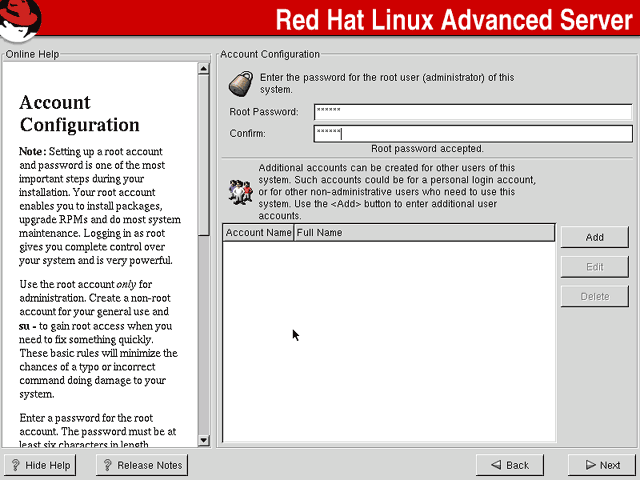This screenshot has height=480, width=640.
Task: Click the Hide Help label text
Action: 48,465
